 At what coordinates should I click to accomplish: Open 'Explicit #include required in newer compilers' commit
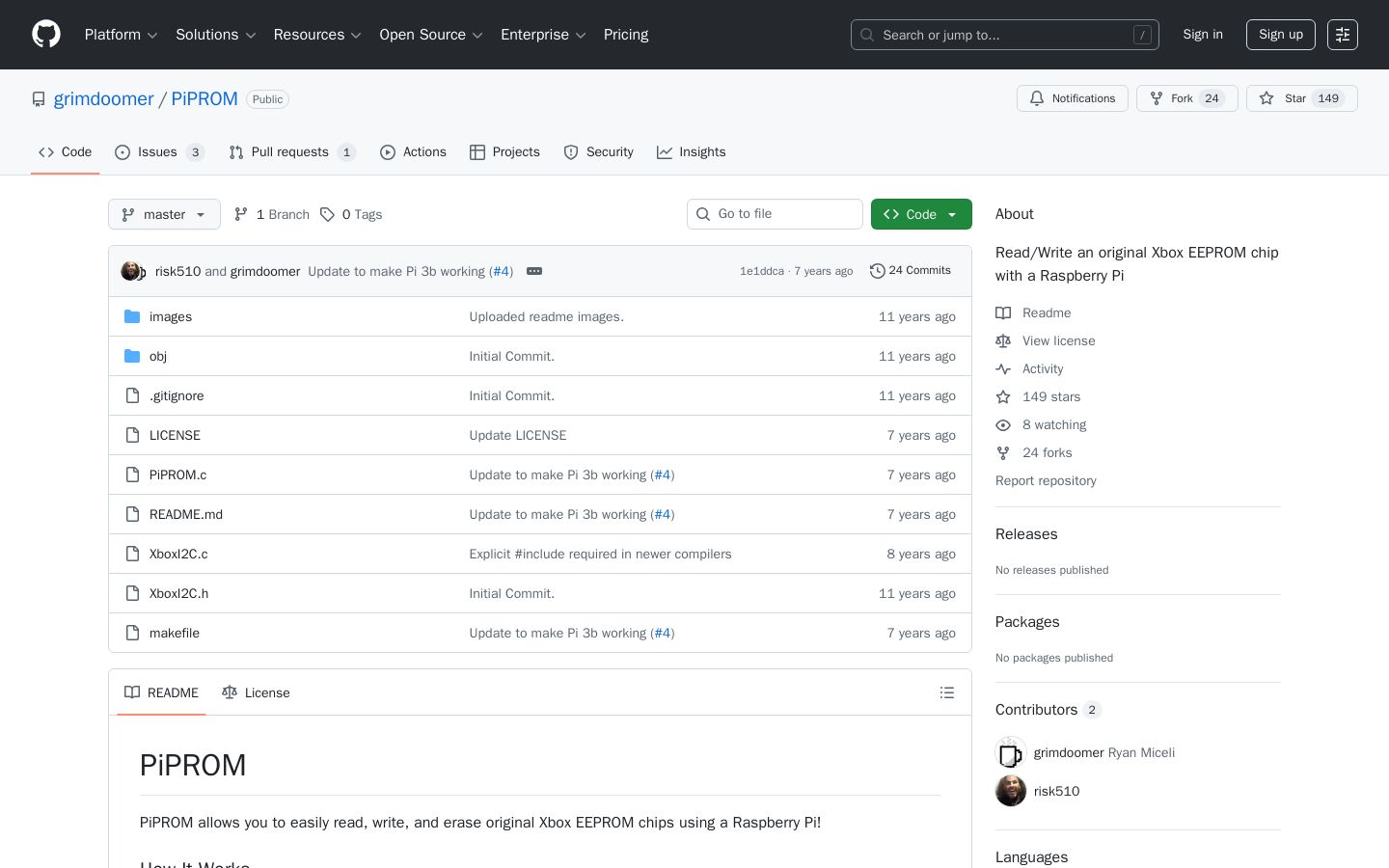[x=600, y=554]
